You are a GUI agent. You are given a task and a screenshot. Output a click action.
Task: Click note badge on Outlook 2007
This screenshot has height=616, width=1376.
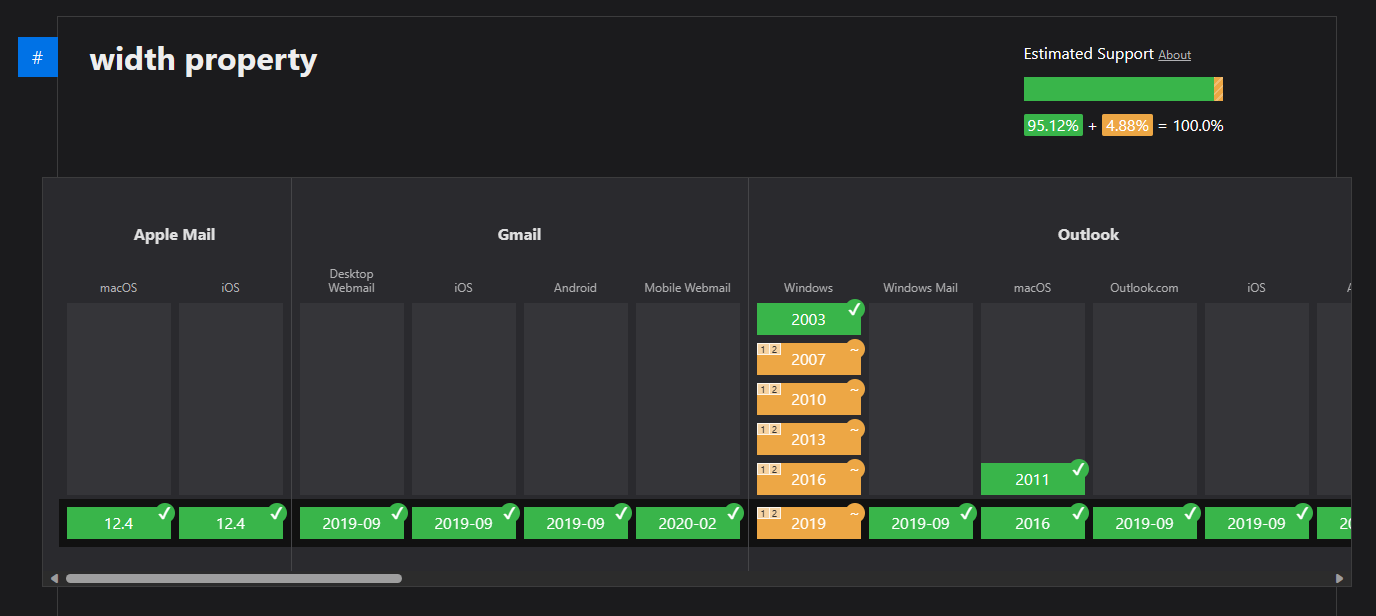[x=769, y=349]
